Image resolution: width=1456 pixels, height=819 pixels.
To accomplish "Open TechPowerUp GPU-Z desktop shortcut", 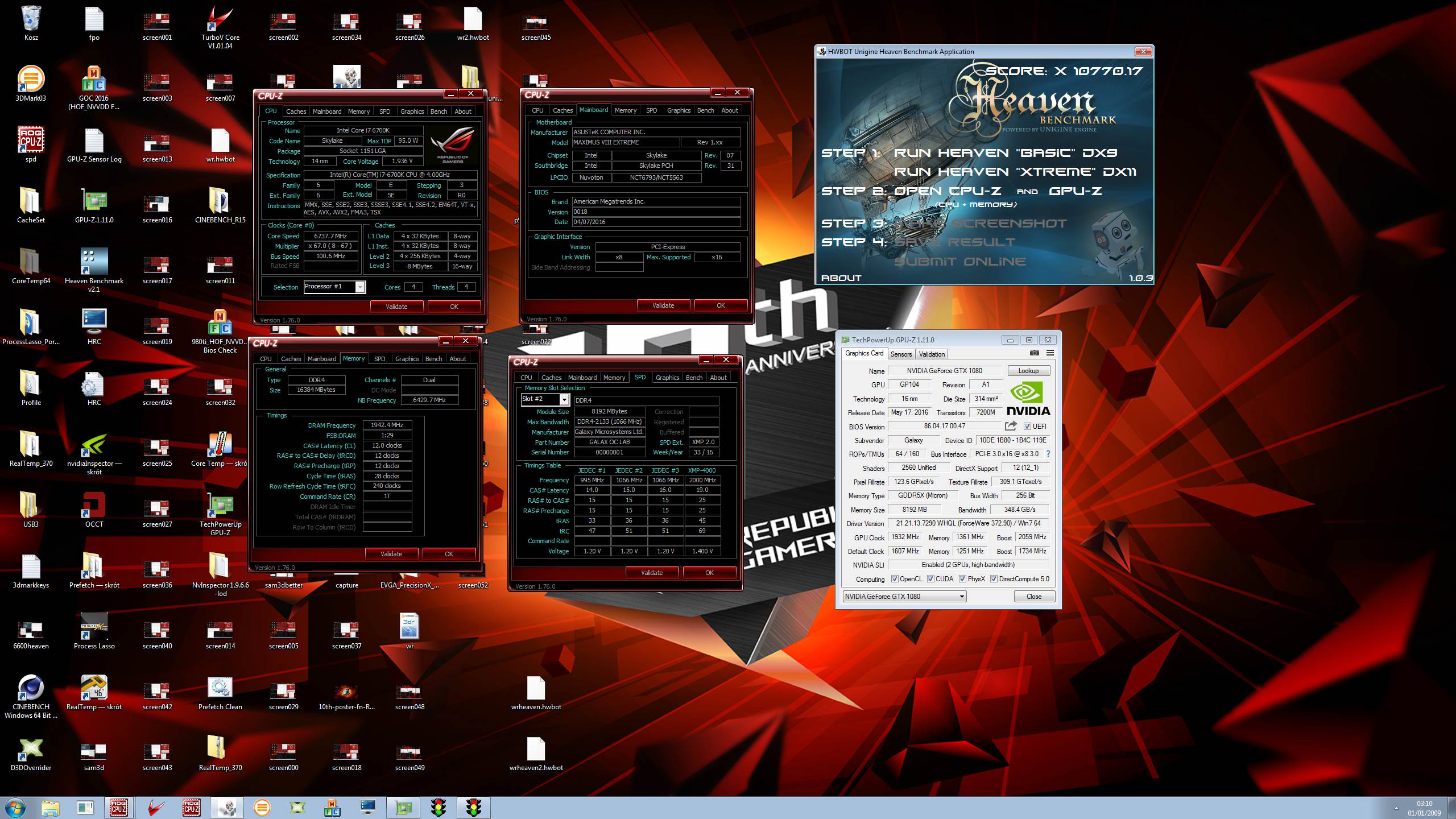I will point(220,514).
